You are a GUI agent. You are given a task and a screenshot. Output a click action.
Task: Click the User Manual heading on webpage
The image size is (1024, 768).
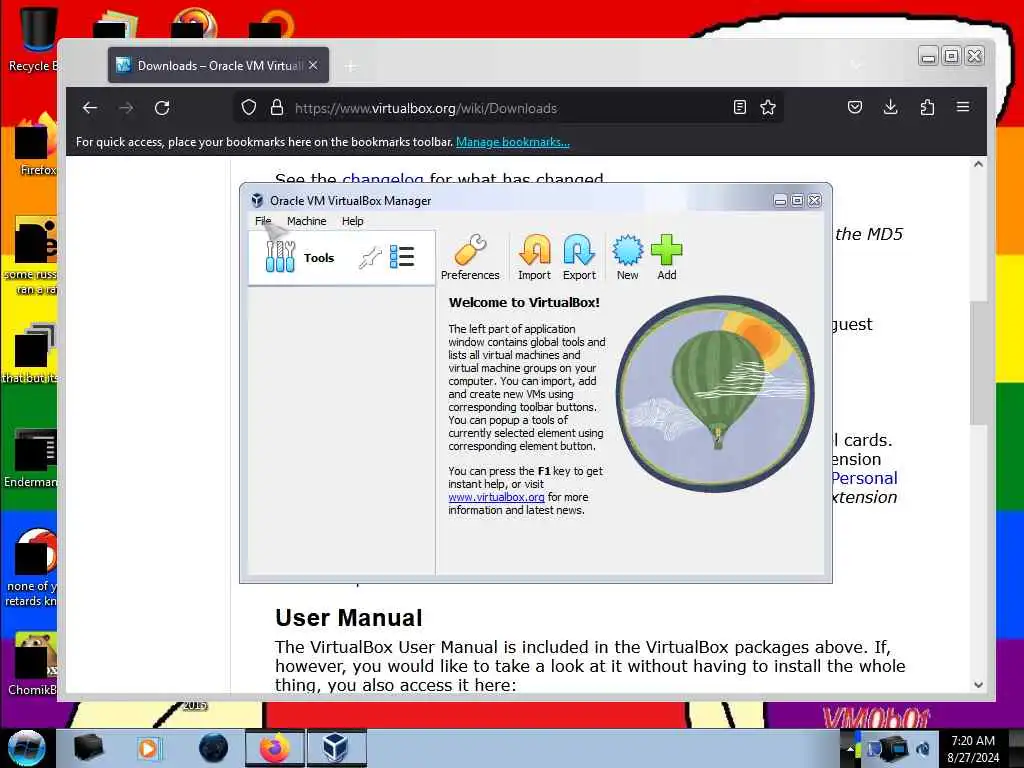coord(349,618)
